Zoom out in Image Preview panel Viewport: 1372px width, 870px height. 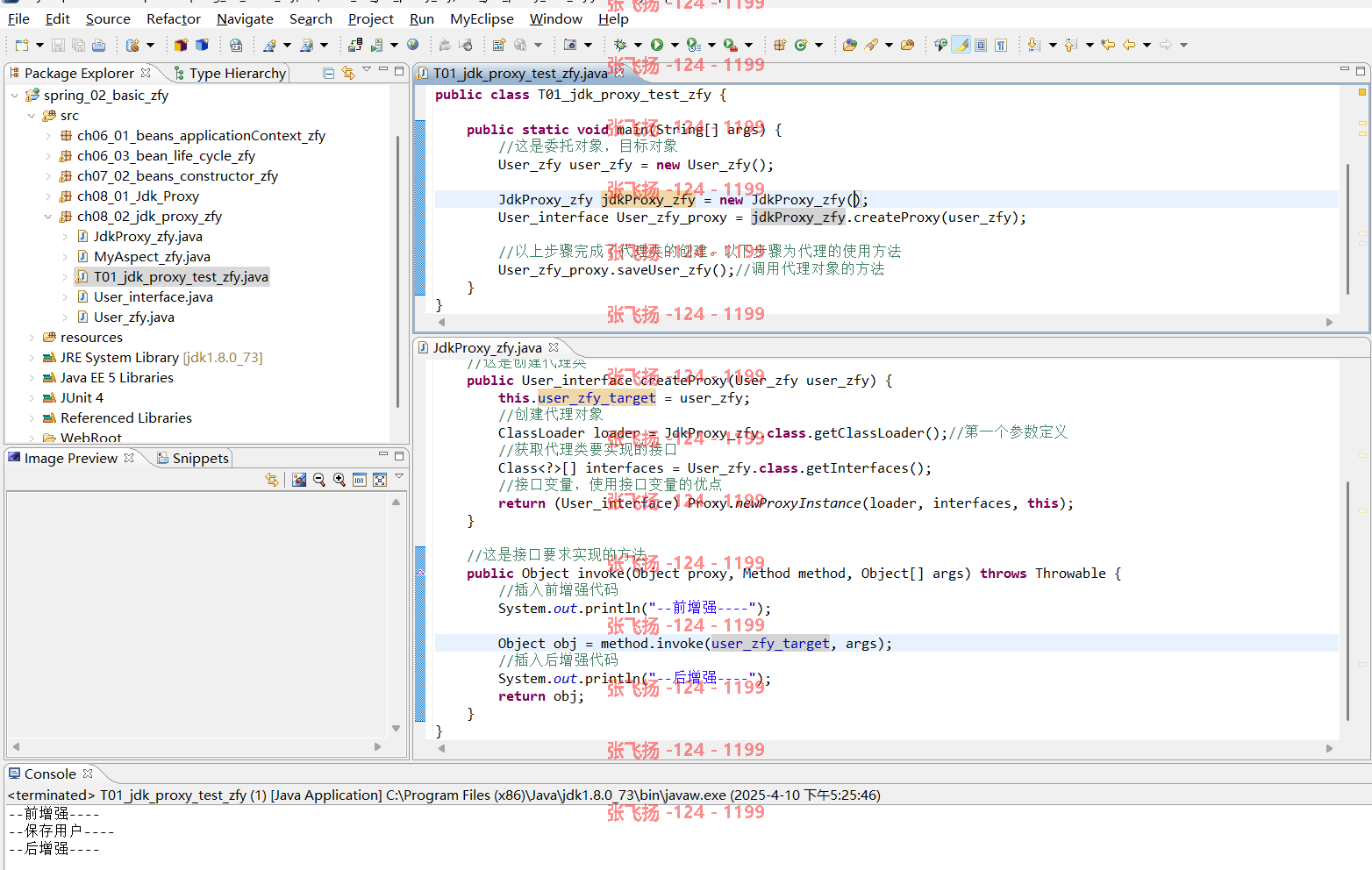coord(319,480)
